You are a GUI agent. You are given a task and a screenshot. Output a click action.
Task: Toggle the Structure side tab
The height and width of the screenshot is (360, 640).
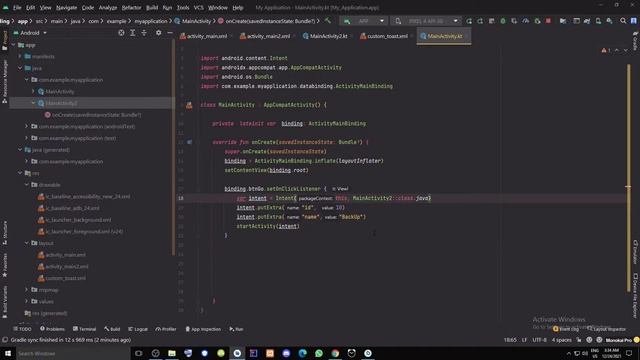[5, 233]
